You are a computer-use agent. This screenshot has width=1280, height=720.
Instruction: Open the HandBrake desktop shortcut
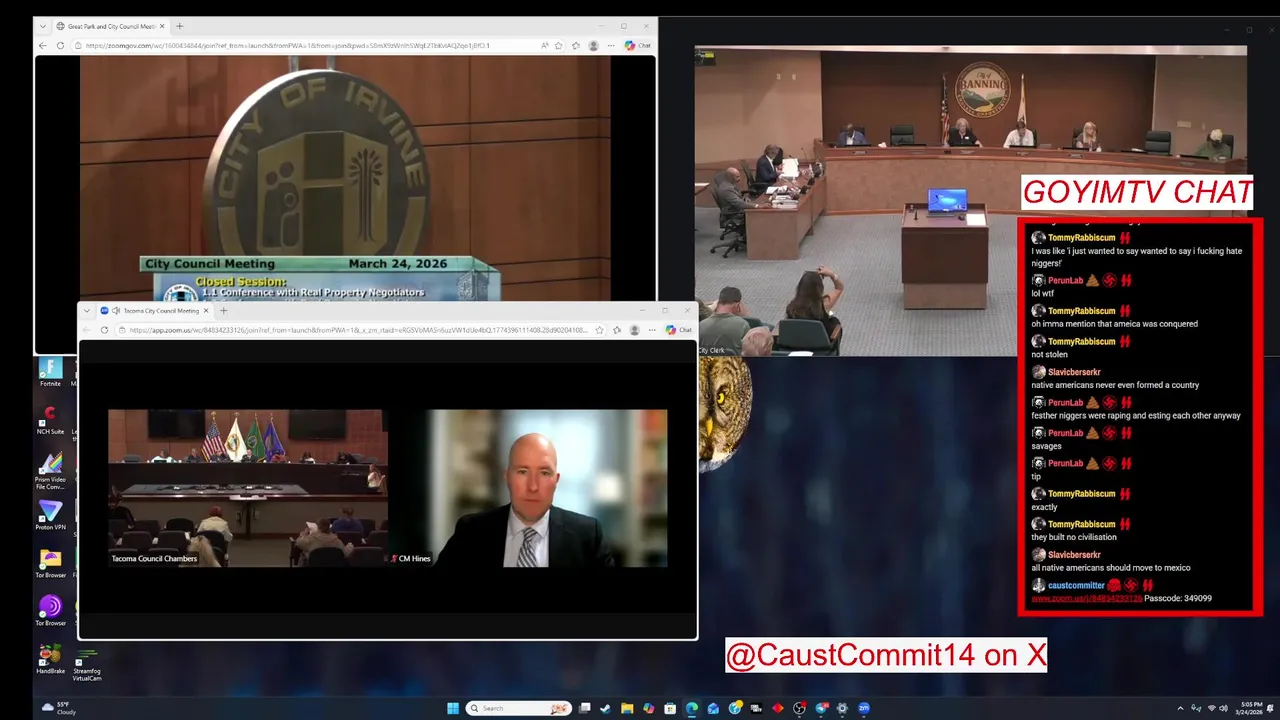click(50, 659)
